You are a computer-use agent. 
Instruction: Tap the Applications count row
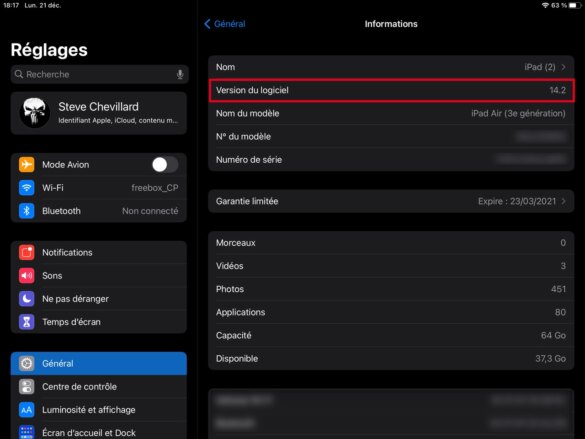pyautogui.click(x=391, y=312)
